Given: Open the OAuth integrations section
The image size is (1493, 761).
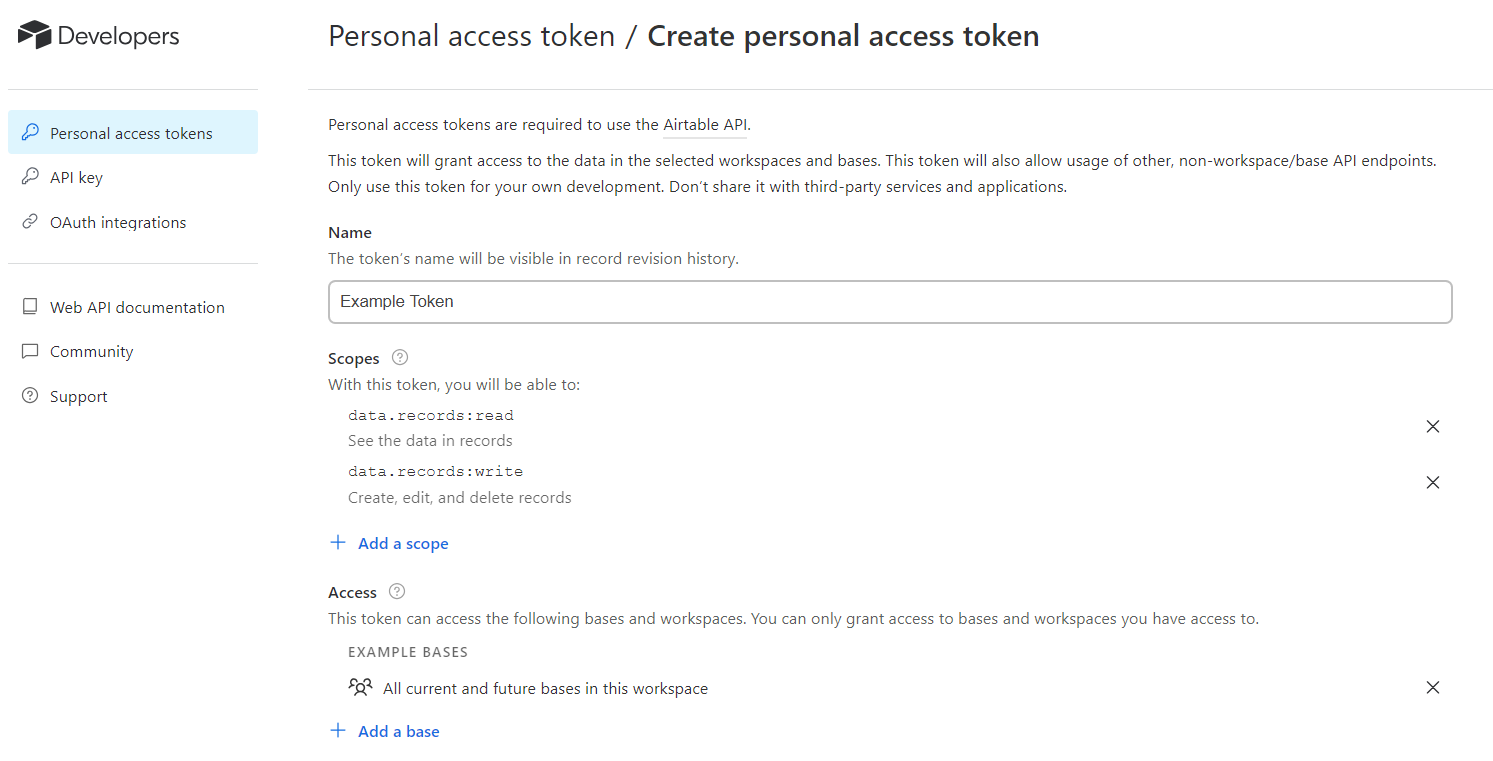Looking at the screenshot, I should point(118,222).
